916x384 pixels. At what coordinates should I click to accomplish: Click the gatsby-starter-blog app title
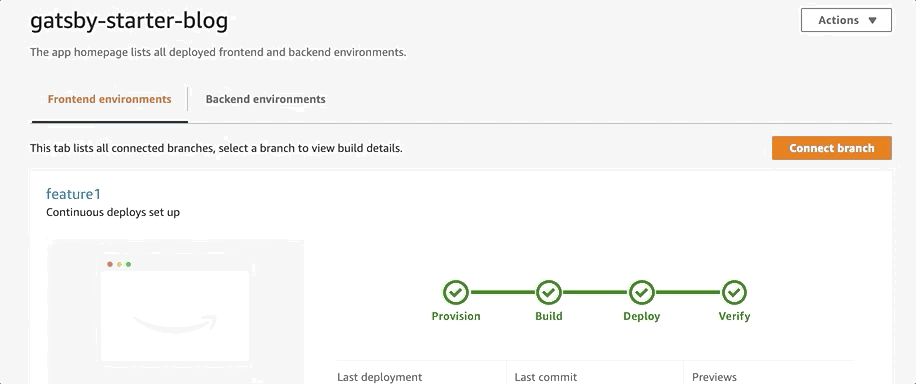point(129,22)
